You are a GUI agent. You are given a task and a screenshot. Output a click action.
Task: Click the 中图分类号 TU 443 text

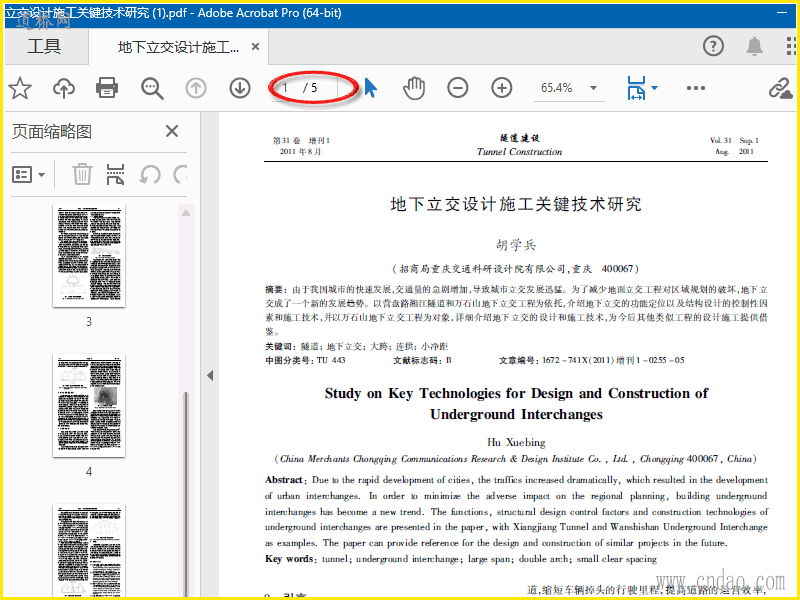tap(305, 360)
